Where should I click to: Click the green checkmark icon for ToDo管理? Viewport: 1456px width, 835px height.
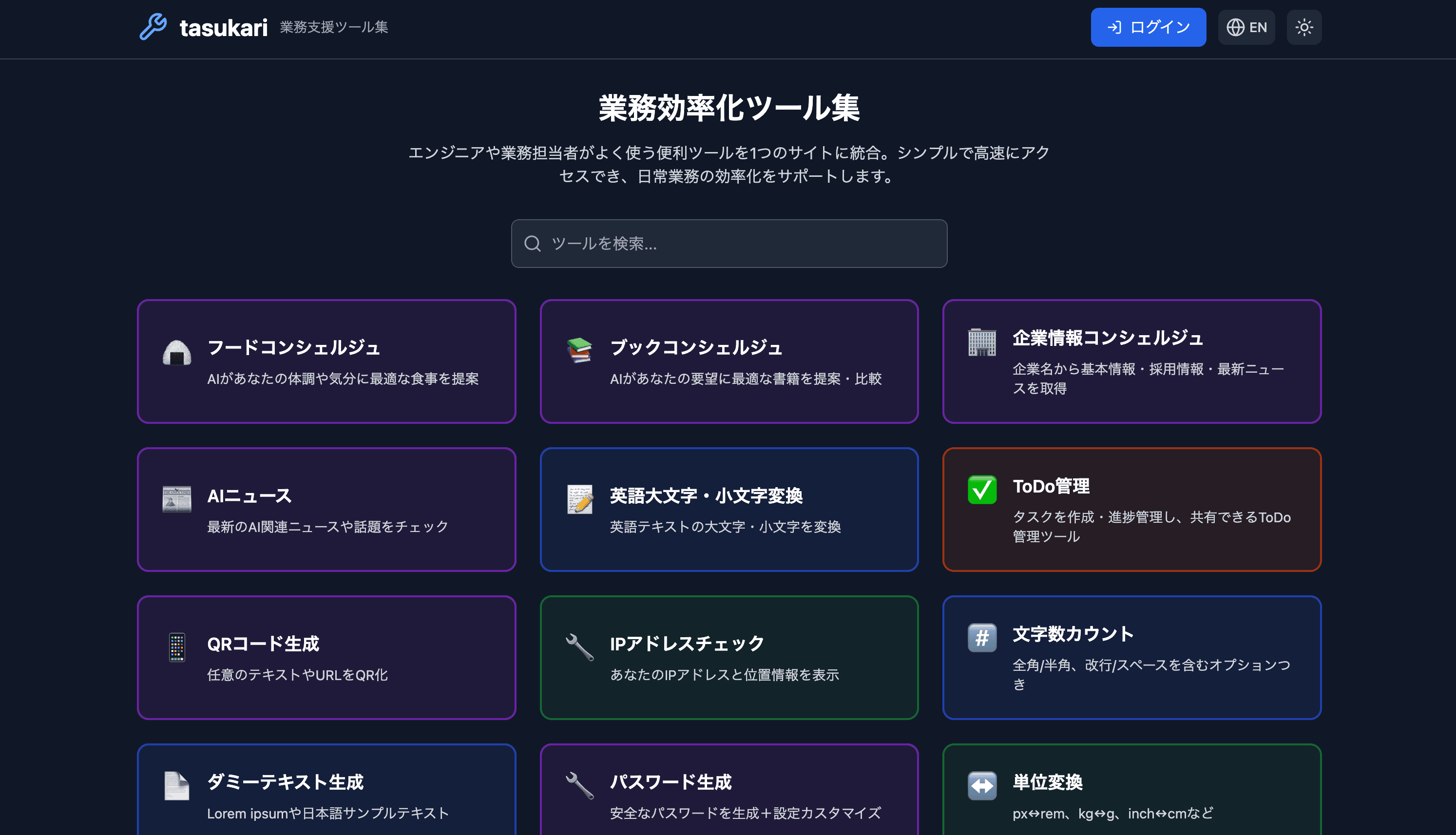(982, 490)
